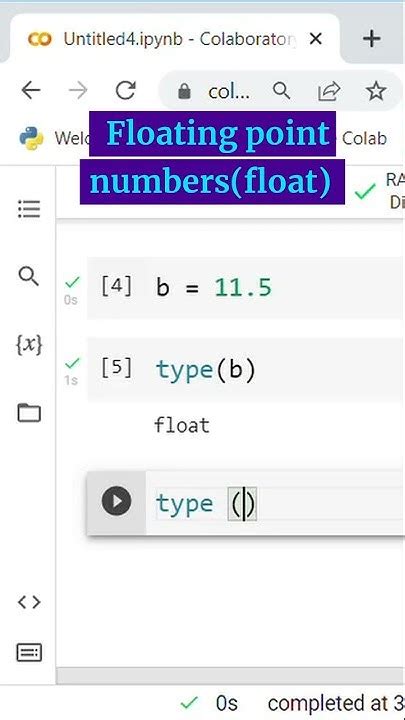Viewport: 405px width, 720px height.
Task: Click the browser reload icon
Action: pos(125,90)
